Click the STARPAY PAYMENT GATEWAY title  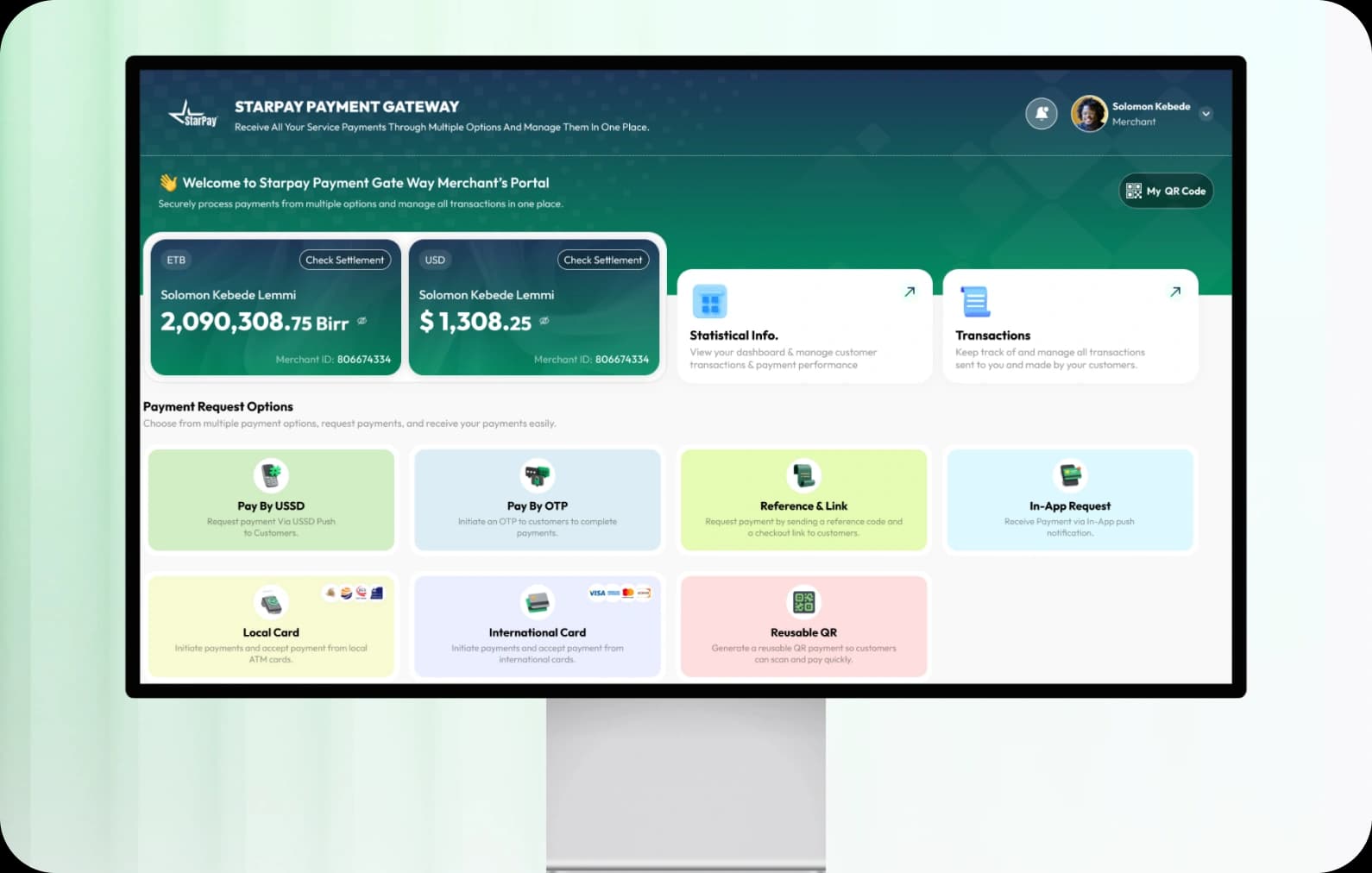point(347,107)
